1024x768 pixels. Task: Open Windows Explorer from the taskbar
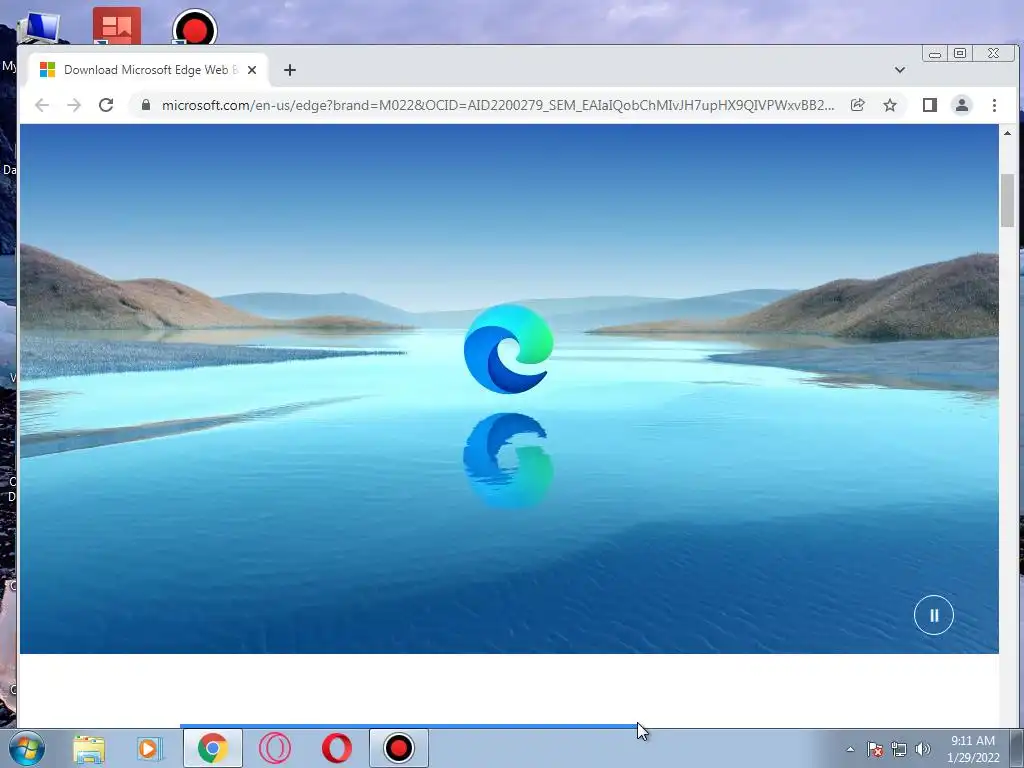(89, 748)
